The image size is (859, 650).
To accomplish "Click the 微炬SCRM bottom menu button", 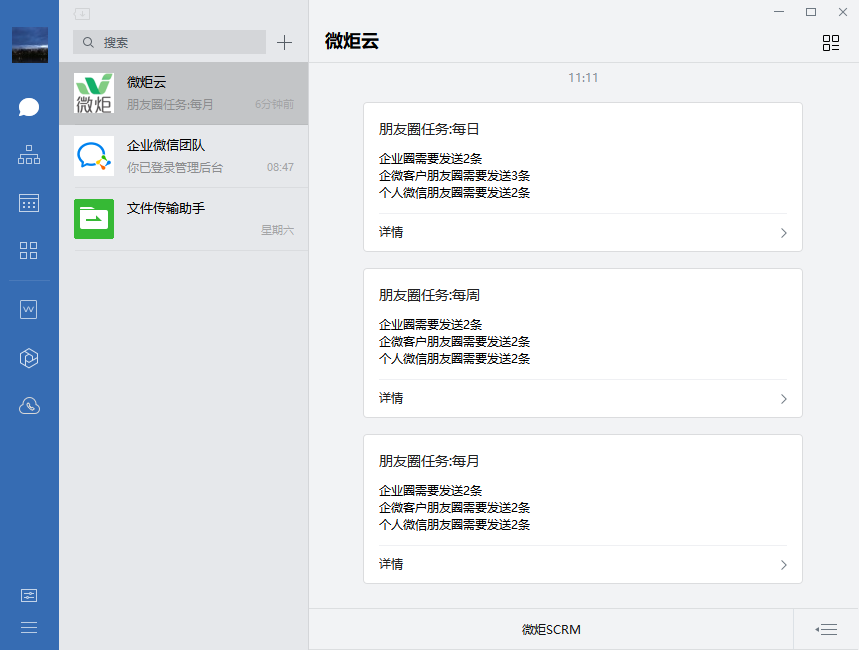I will point(551,630).
